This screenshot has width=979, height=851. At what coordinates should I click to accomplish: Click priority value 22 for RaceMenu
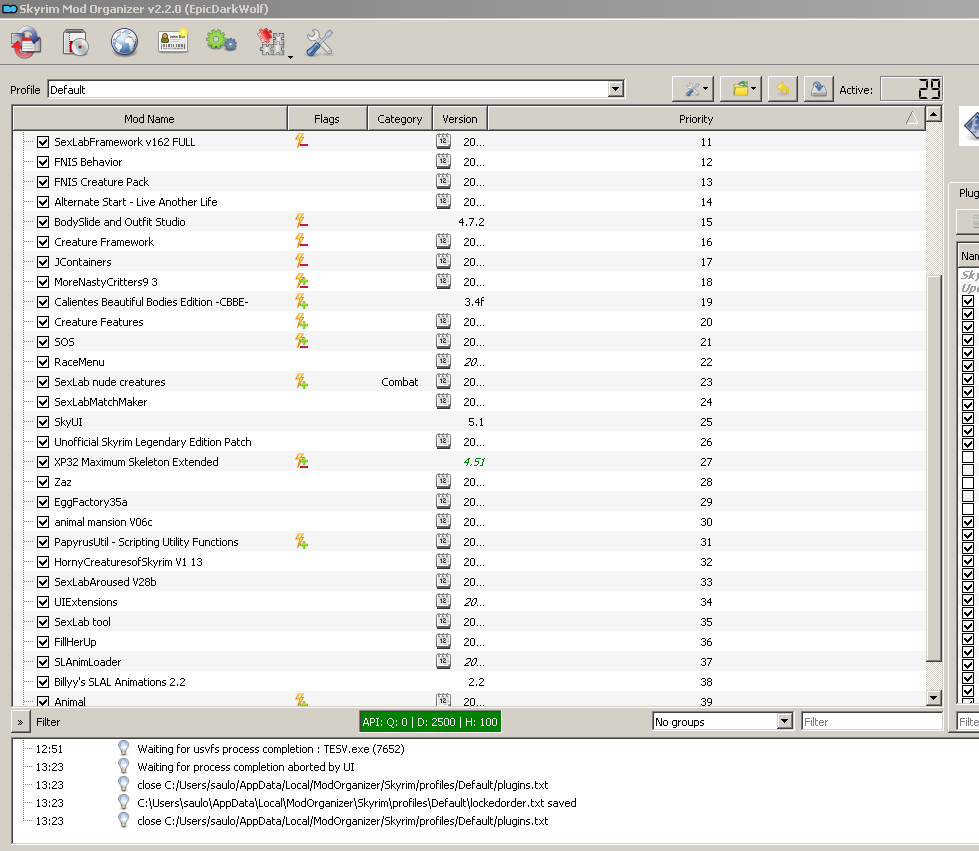(x=706, y=362)
